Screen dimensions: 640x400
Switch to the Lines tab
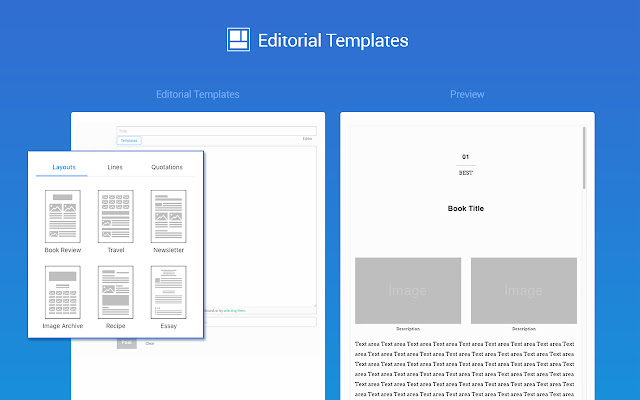click(115, 167)
